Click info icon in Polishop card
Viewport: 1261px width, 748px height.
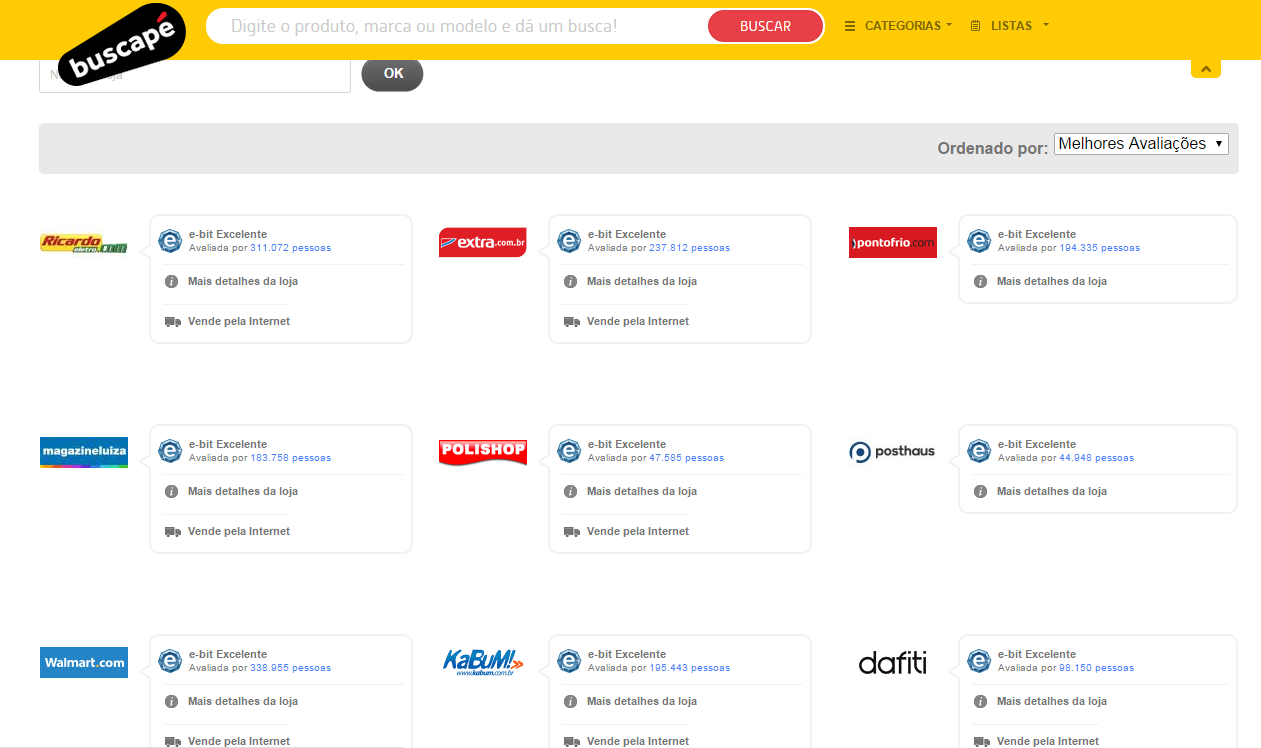coord(570,492)
